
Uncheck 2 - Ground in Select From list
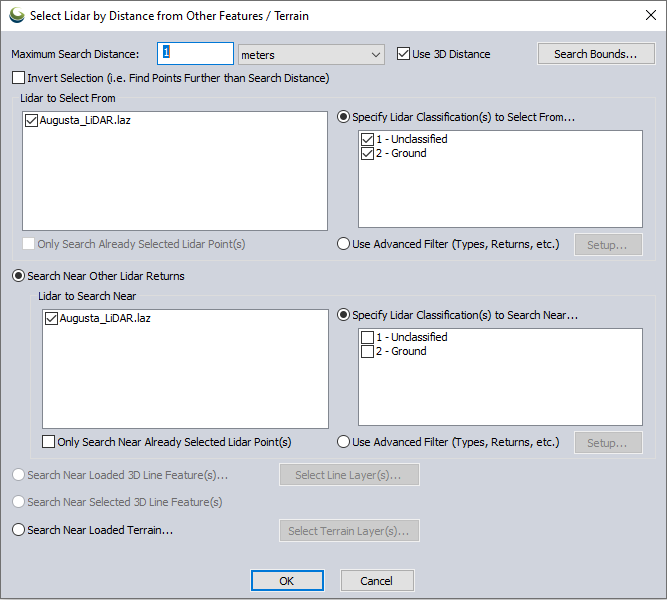coord(368,153)
